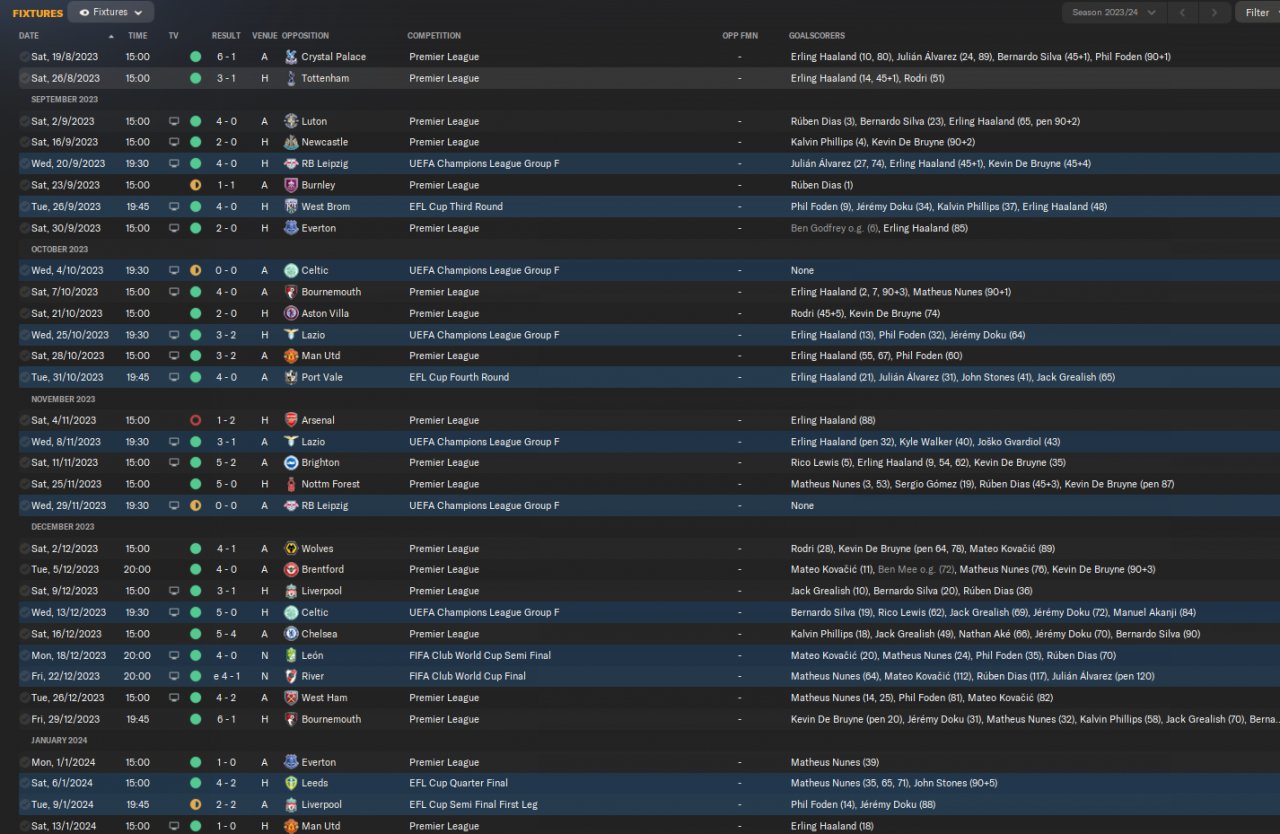Click the Port Vale club badge
The height and width of the screenshot is (834, 1280).
coord(291,377)
